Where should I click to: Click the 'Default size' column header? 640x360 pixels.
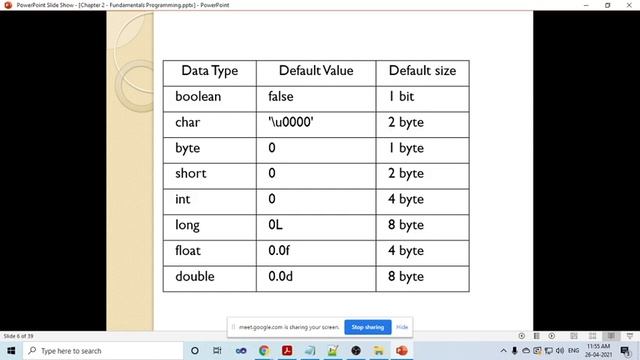point(422,73)
